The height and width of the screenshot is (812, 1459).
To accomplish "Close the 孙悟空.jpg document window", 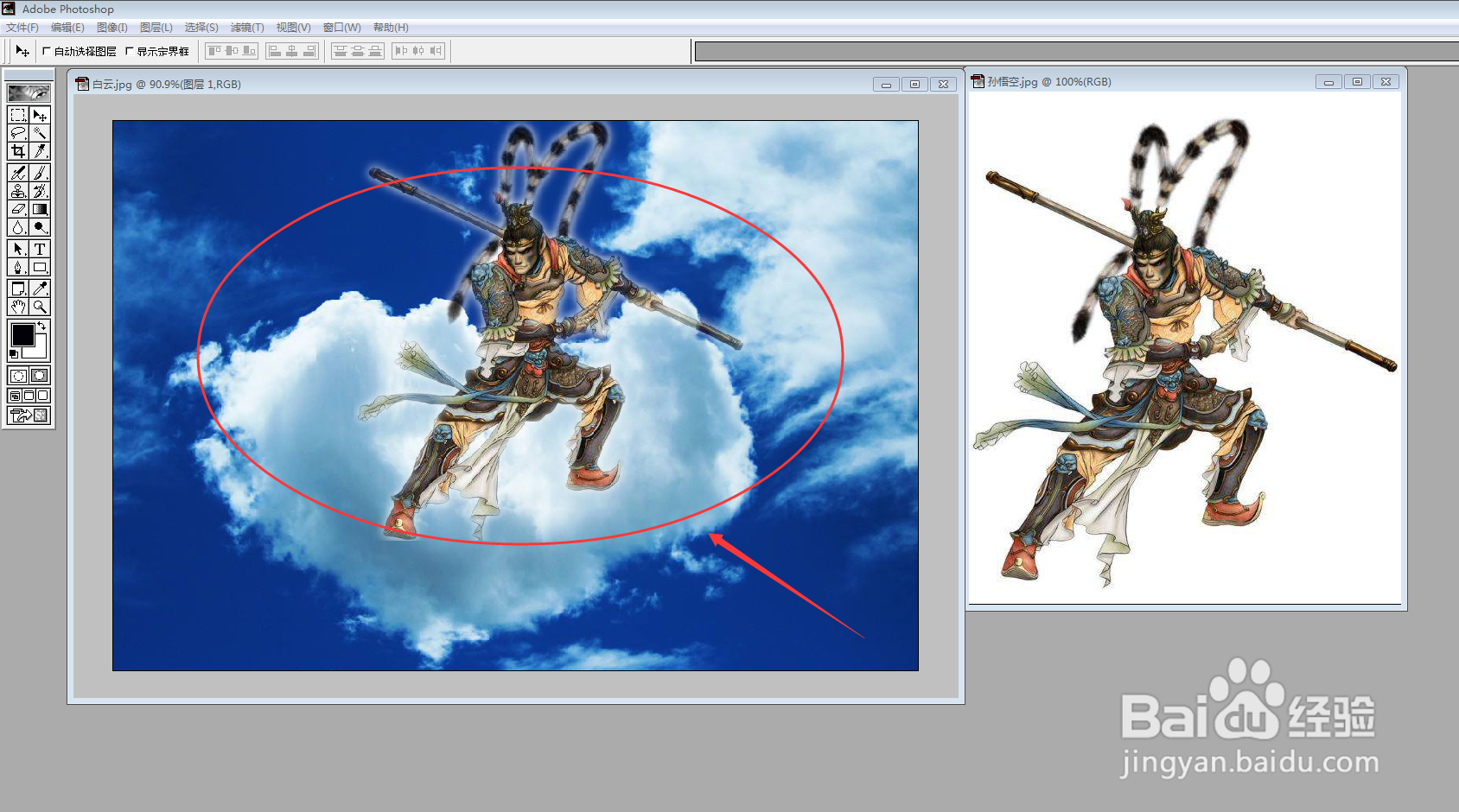I will [1386, 81].
